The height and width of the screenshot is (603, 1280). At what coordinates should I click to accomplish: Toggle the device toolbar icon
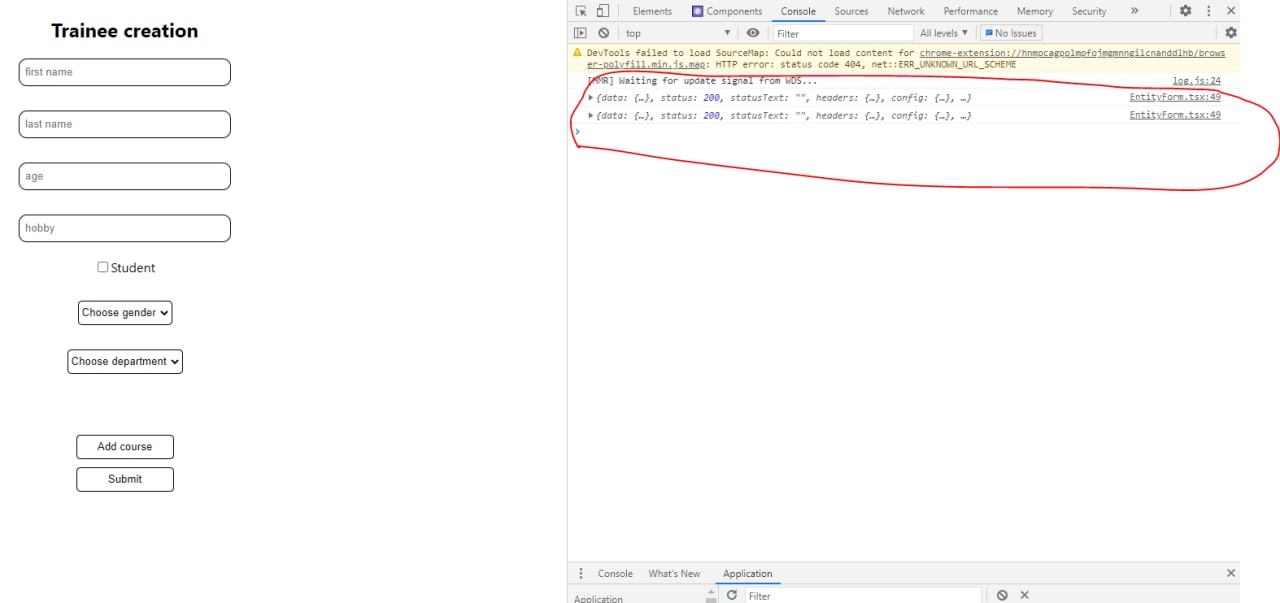tap(603, 11)
